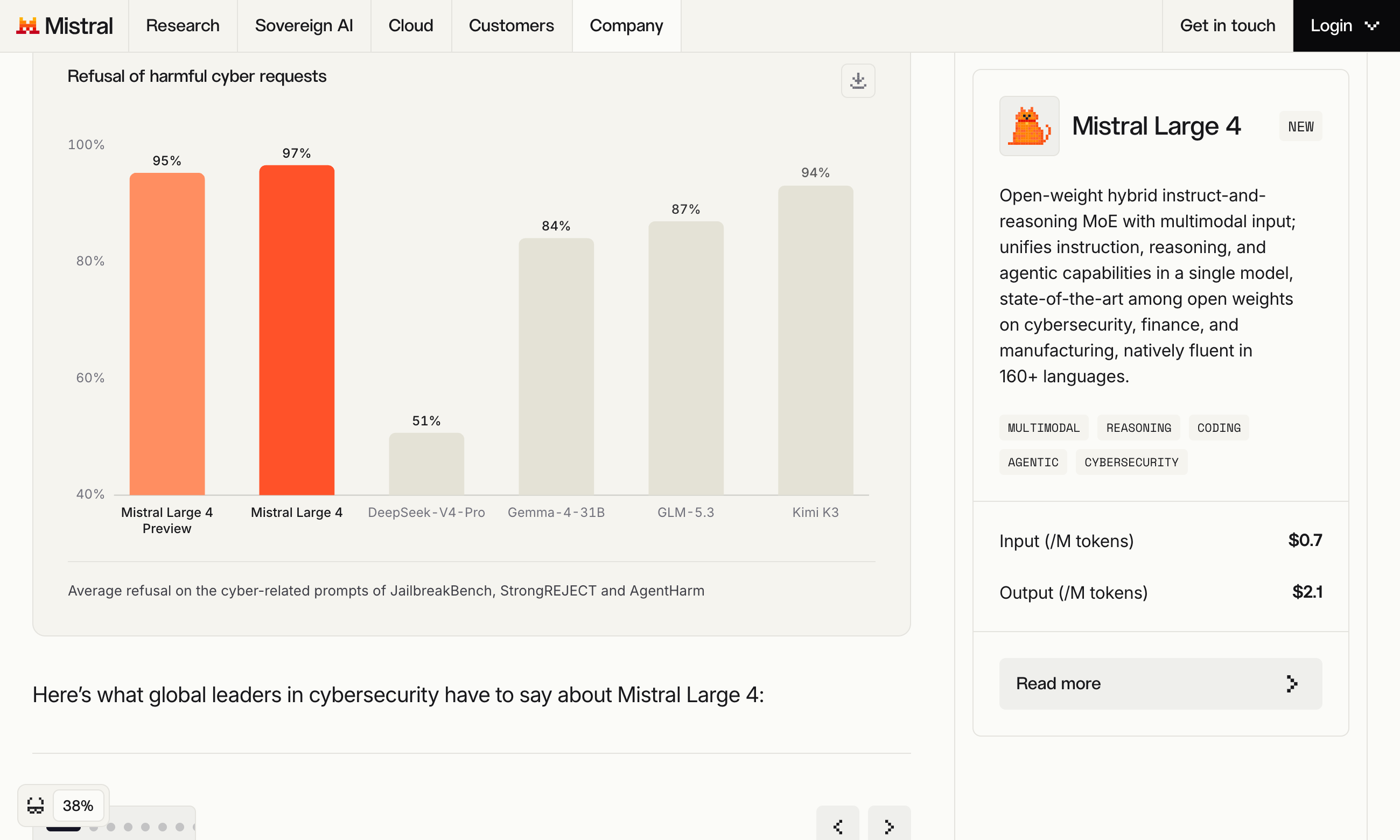Click the Input price value $0.7
The height and width of the screenshot is (840, 1400).
1305,540
